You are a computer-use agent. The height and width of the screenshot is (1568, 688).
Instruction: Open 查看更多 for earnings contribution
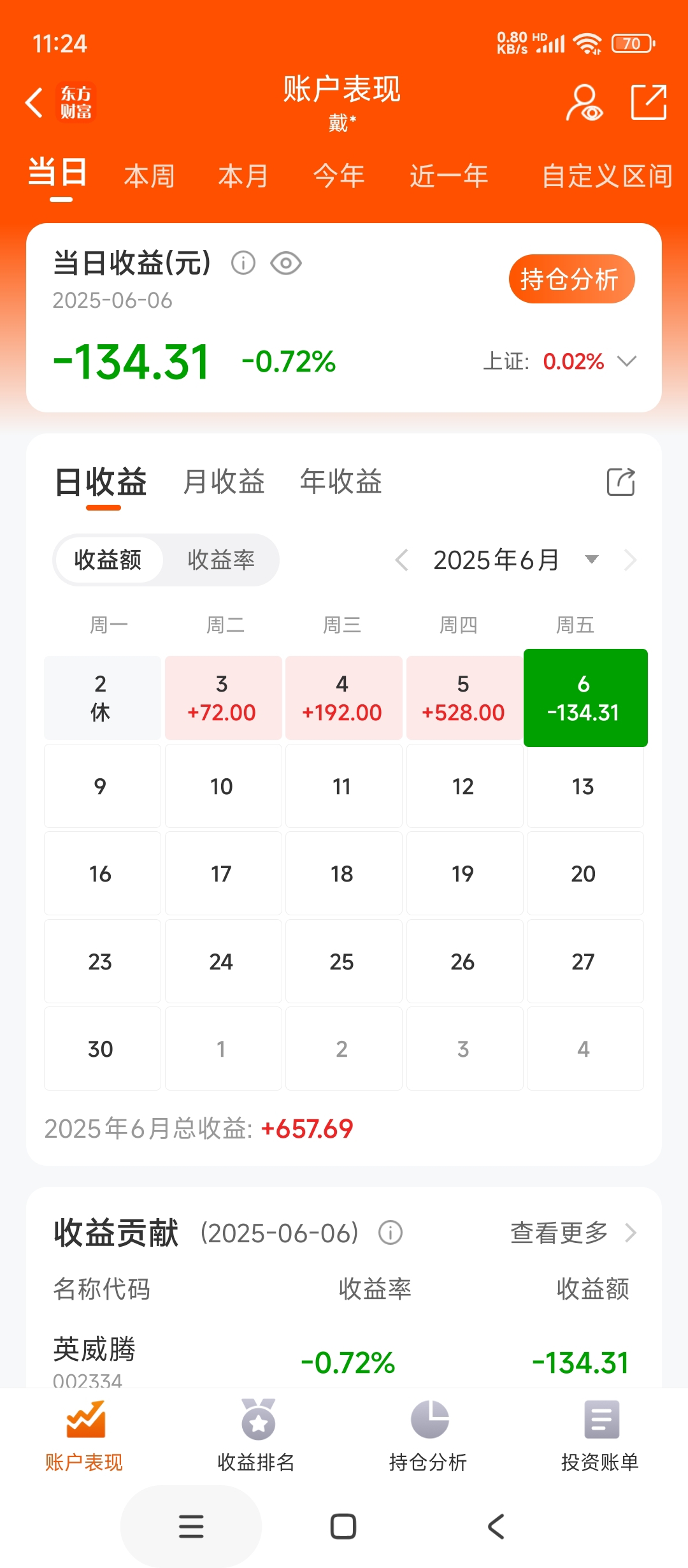tap(573, 1232)
